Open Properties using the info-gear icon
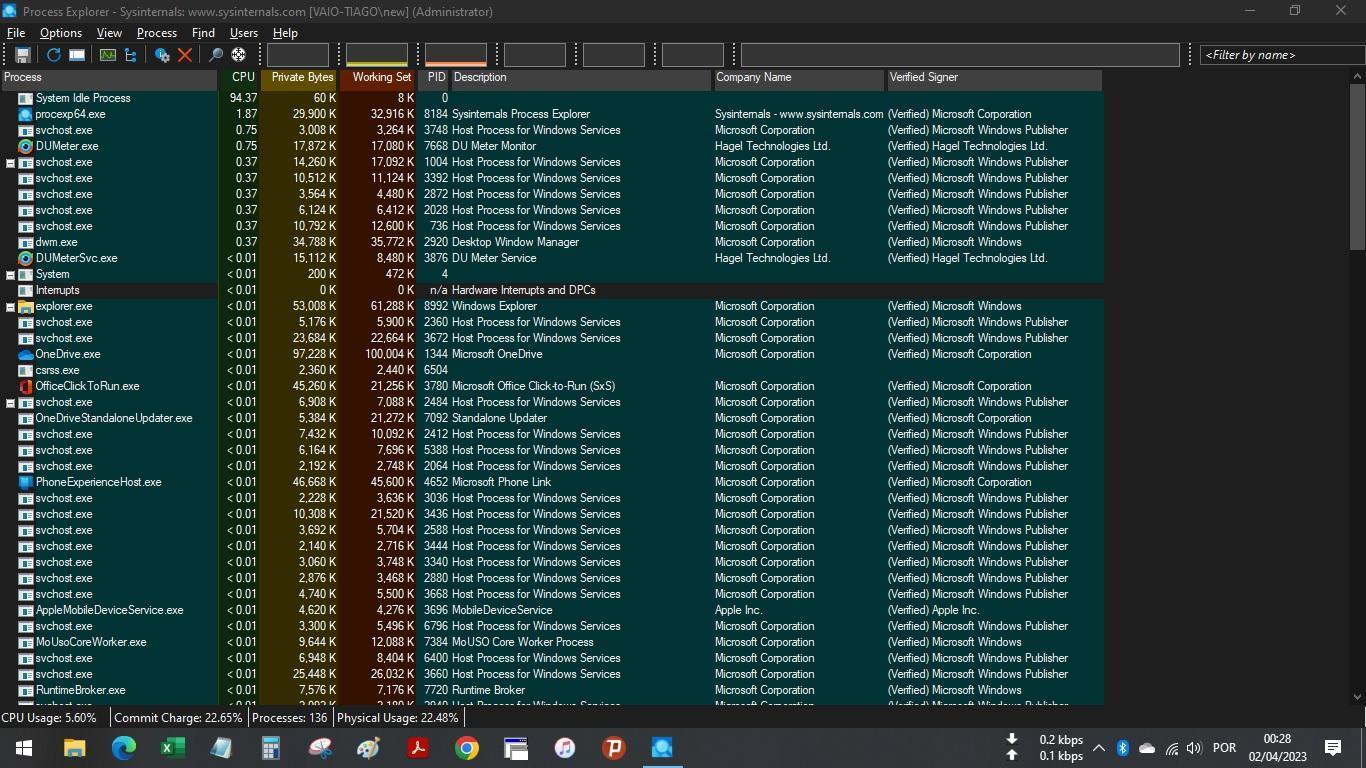The height and width of the screenshot is (768, 1366). (162, 55)
